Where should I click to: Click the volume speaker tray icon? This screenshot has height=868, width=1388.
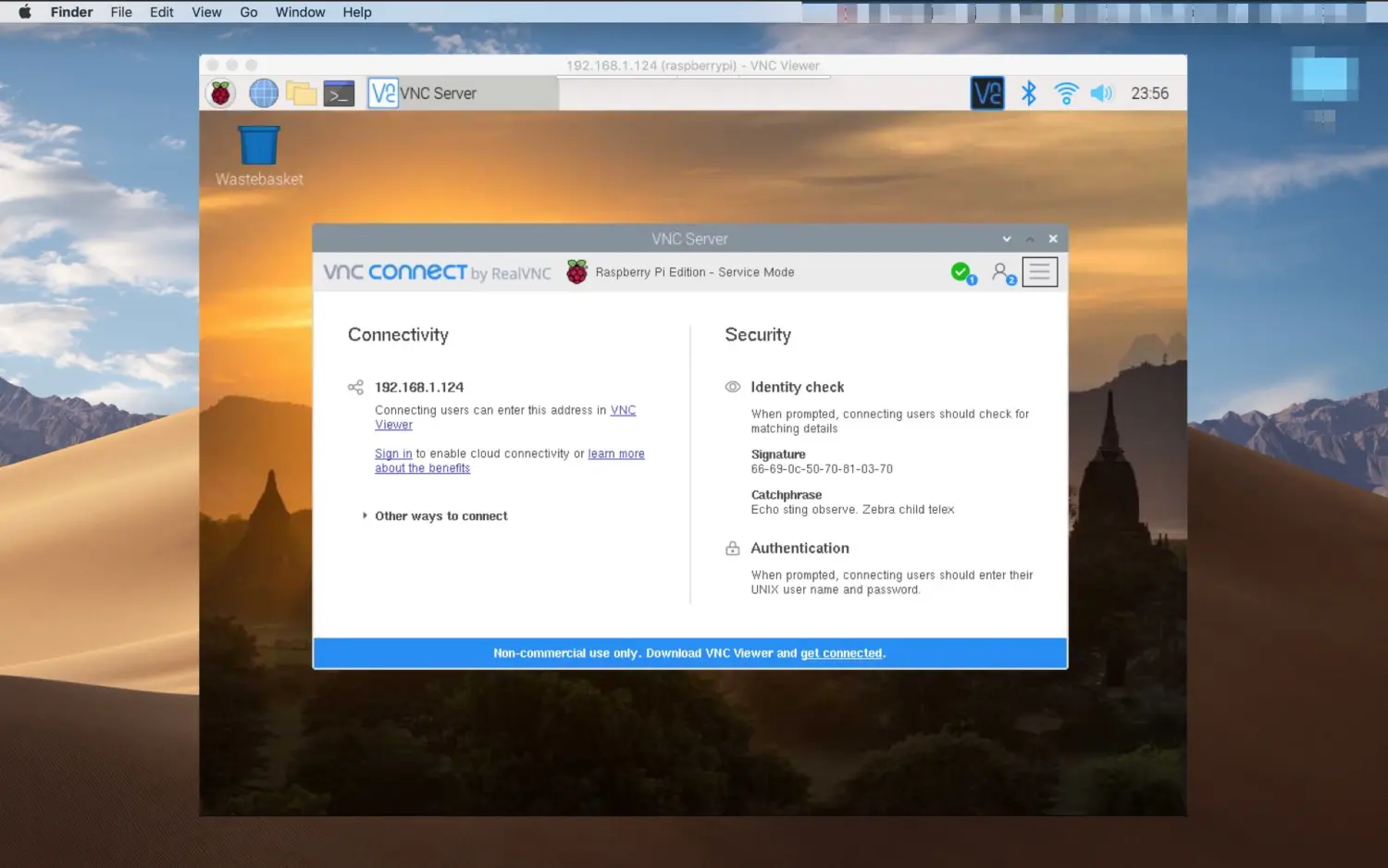pyautogui.click(x=1101, y=93)
